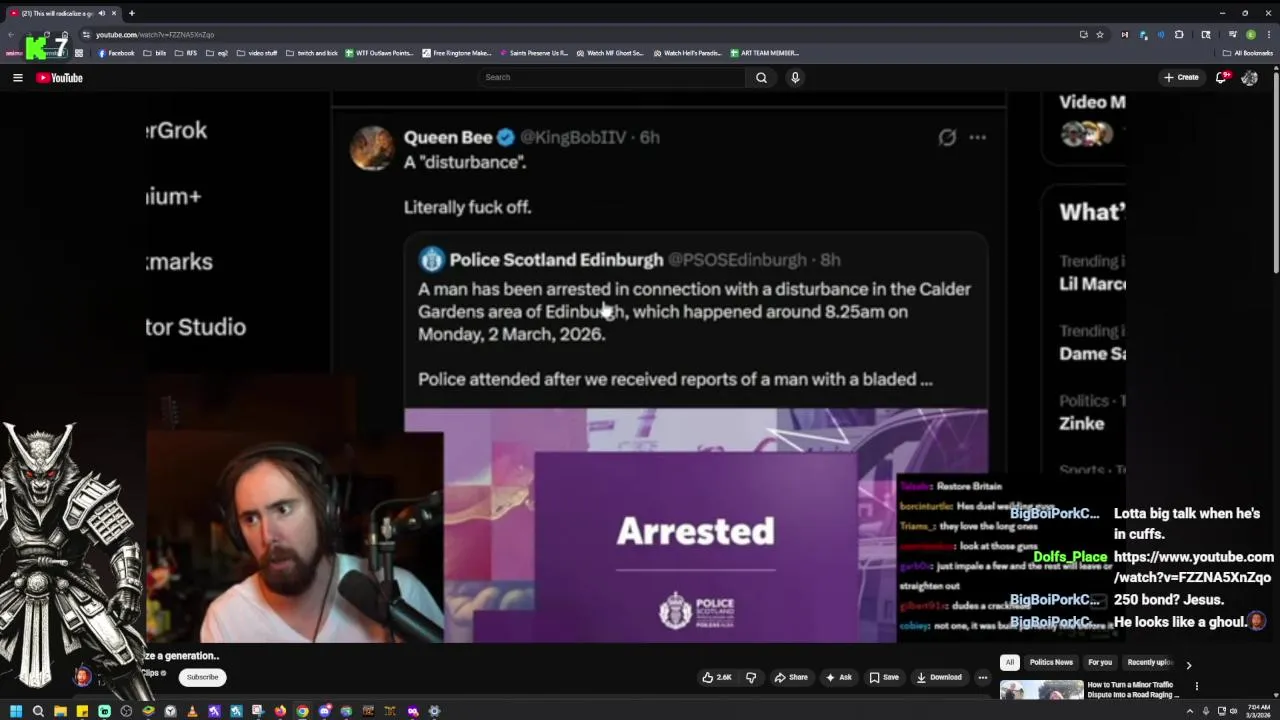Open the video stuff bookmark folder
The image size is (1280, 720).
coord(257,53)
